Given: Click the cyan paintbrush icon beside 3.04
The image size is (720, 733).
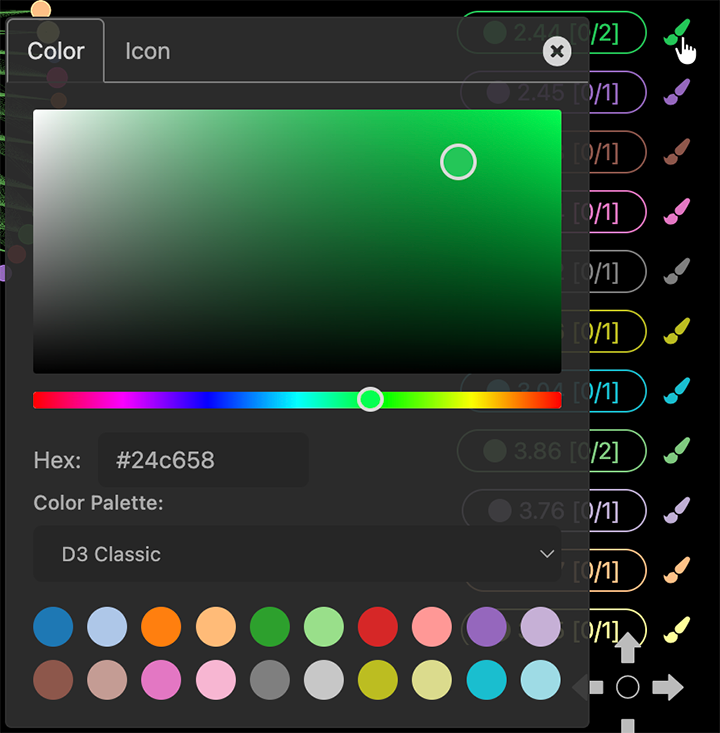Looking at the screenshot, I should coord(677,391).
